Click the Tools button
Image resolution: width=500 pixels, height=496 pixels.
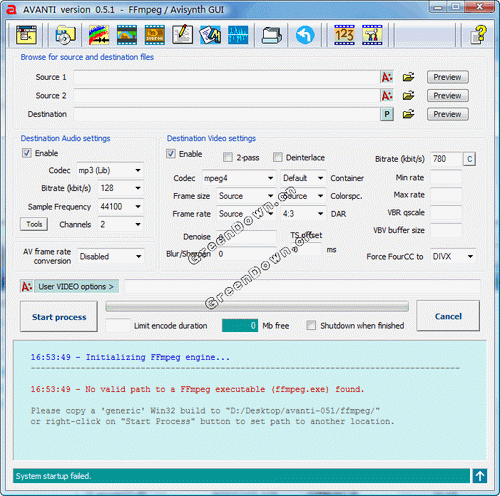click(x=34, y=224)
